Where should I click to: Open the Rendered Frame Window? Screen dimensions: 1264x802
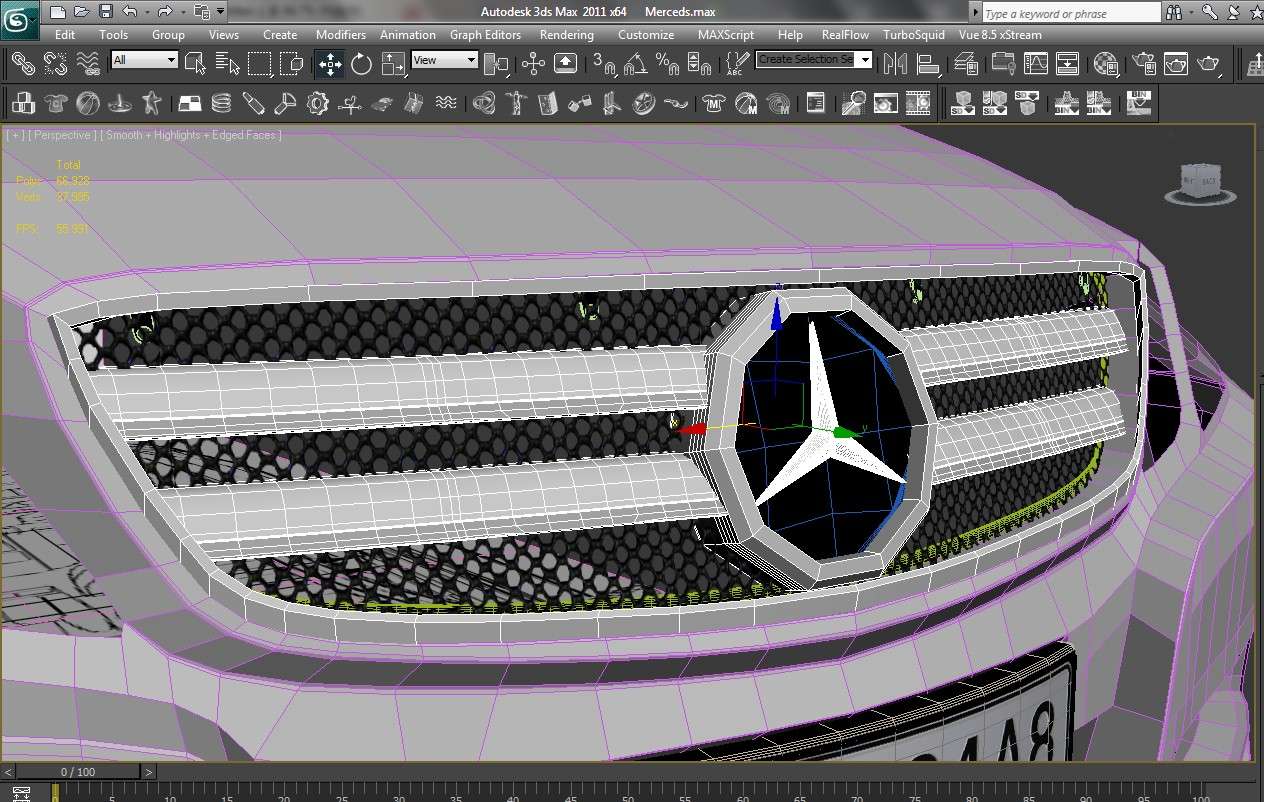click(x=1176, y=64)
